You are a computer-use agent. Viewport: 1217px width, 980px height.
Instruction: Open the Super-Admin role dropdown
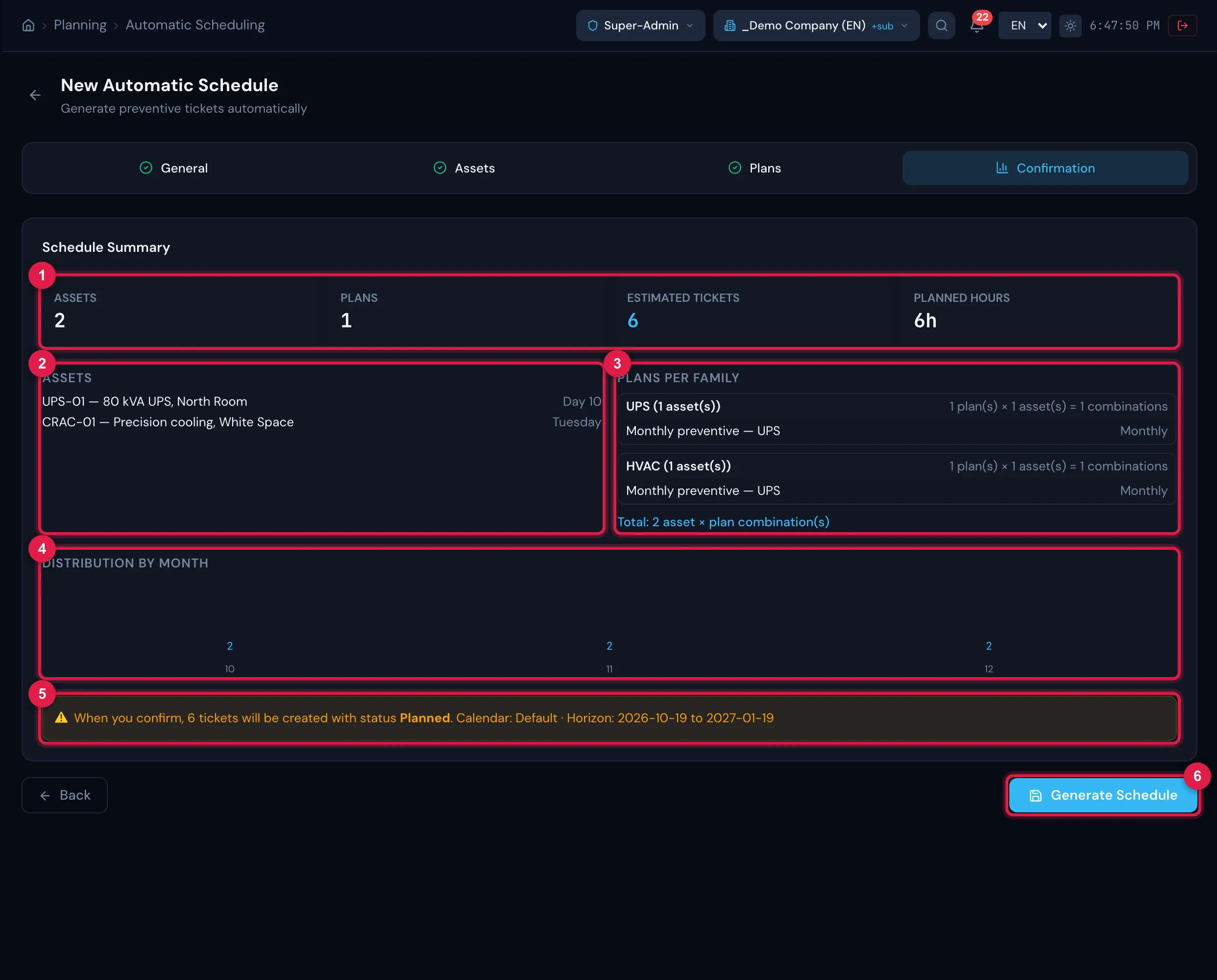(641, 25)
